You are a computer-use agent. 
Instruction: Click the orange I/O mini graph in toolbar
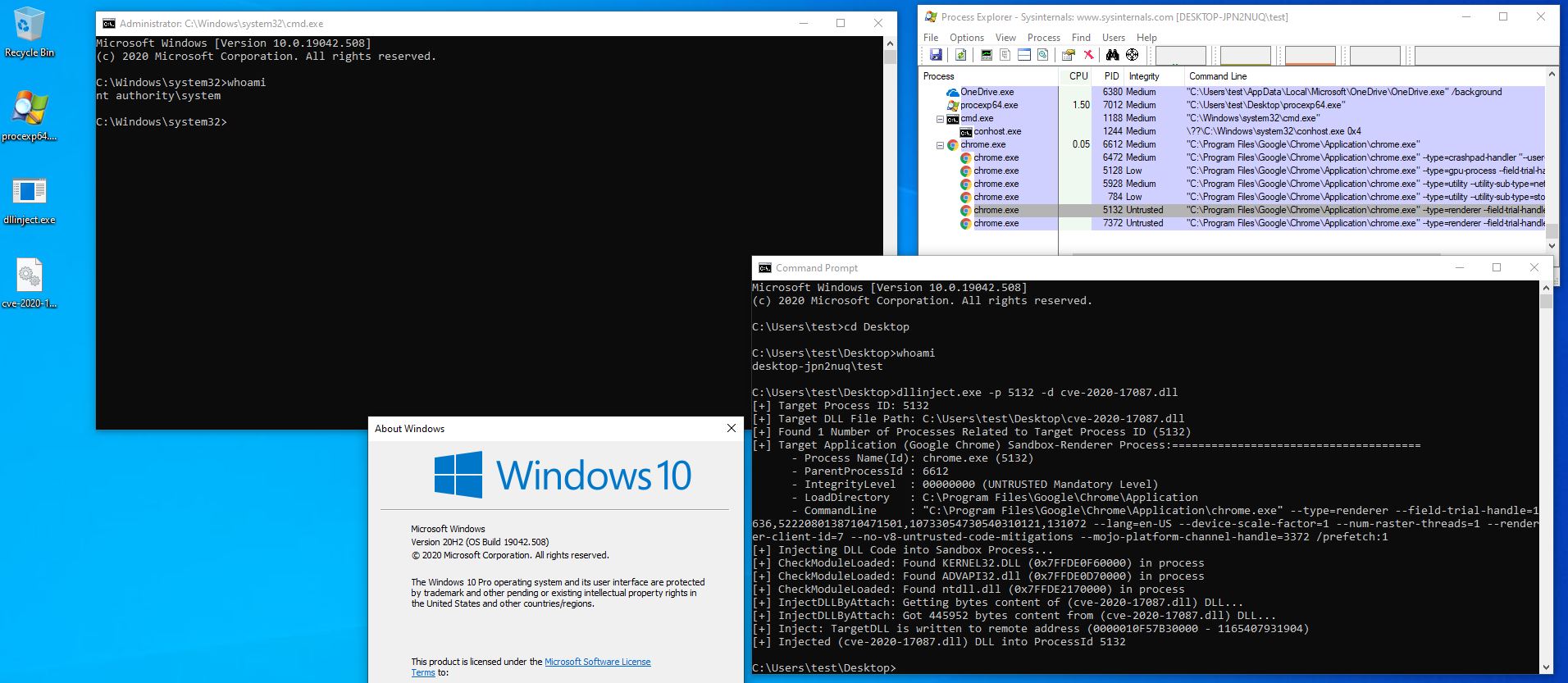pyautogui.click(x=1310, y=55)
